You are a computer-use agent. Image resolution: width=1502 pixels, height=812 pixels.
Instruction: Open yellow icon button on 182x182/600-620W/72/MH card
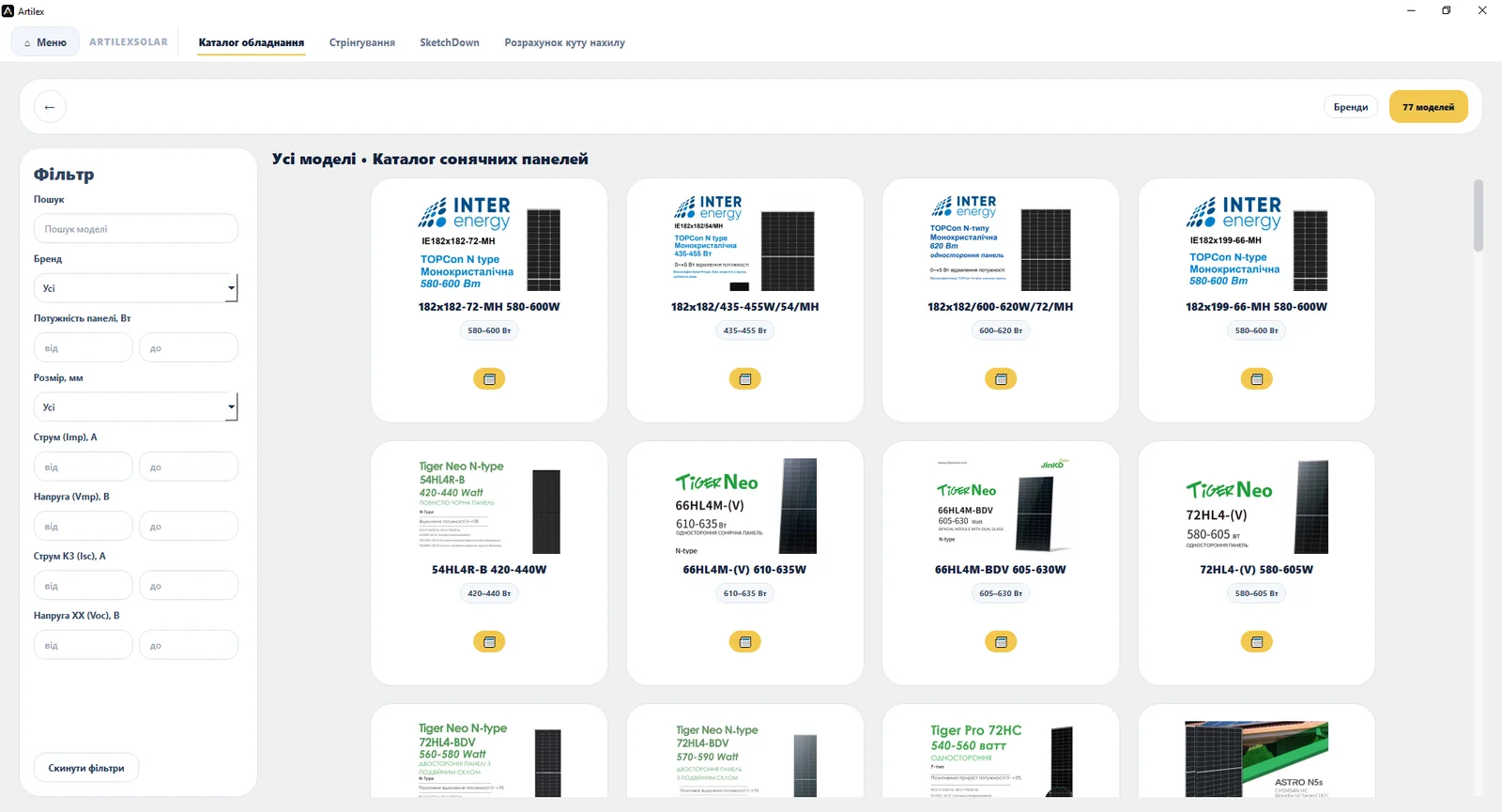(x=1001, y=379)
